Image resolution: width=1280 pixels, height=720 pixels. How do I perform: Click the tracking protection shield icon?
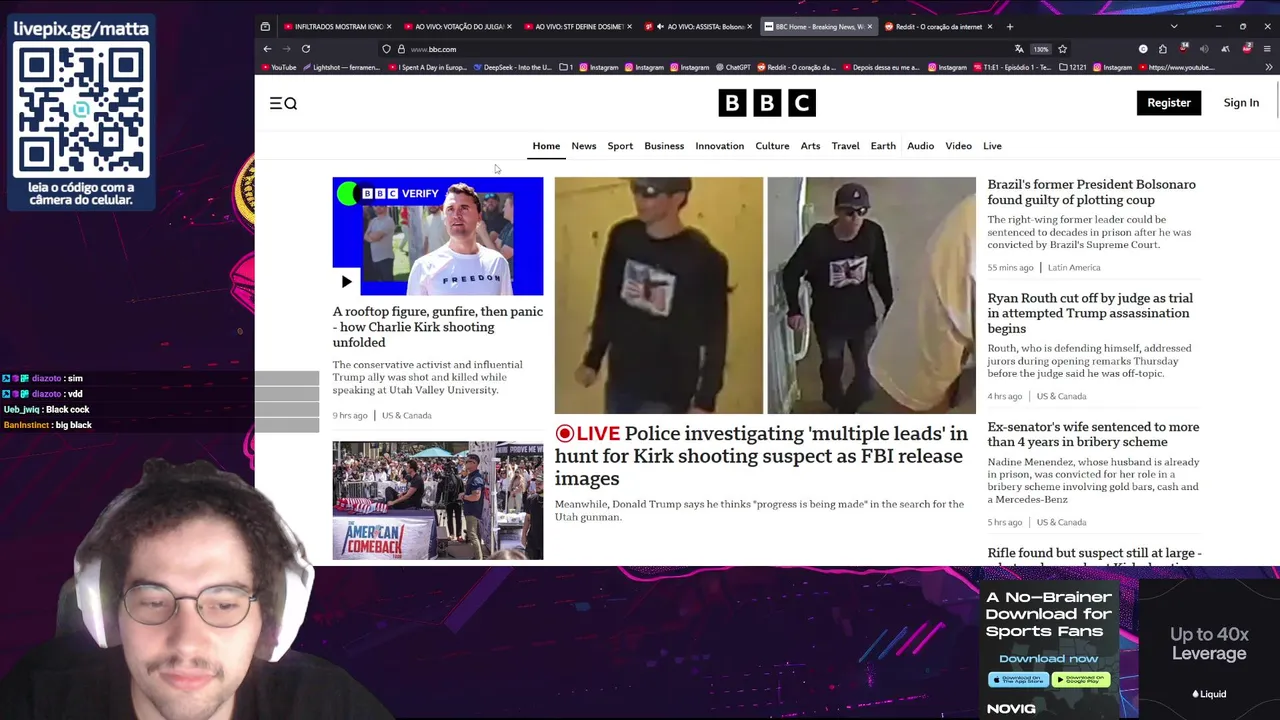[x=386, y=49]
